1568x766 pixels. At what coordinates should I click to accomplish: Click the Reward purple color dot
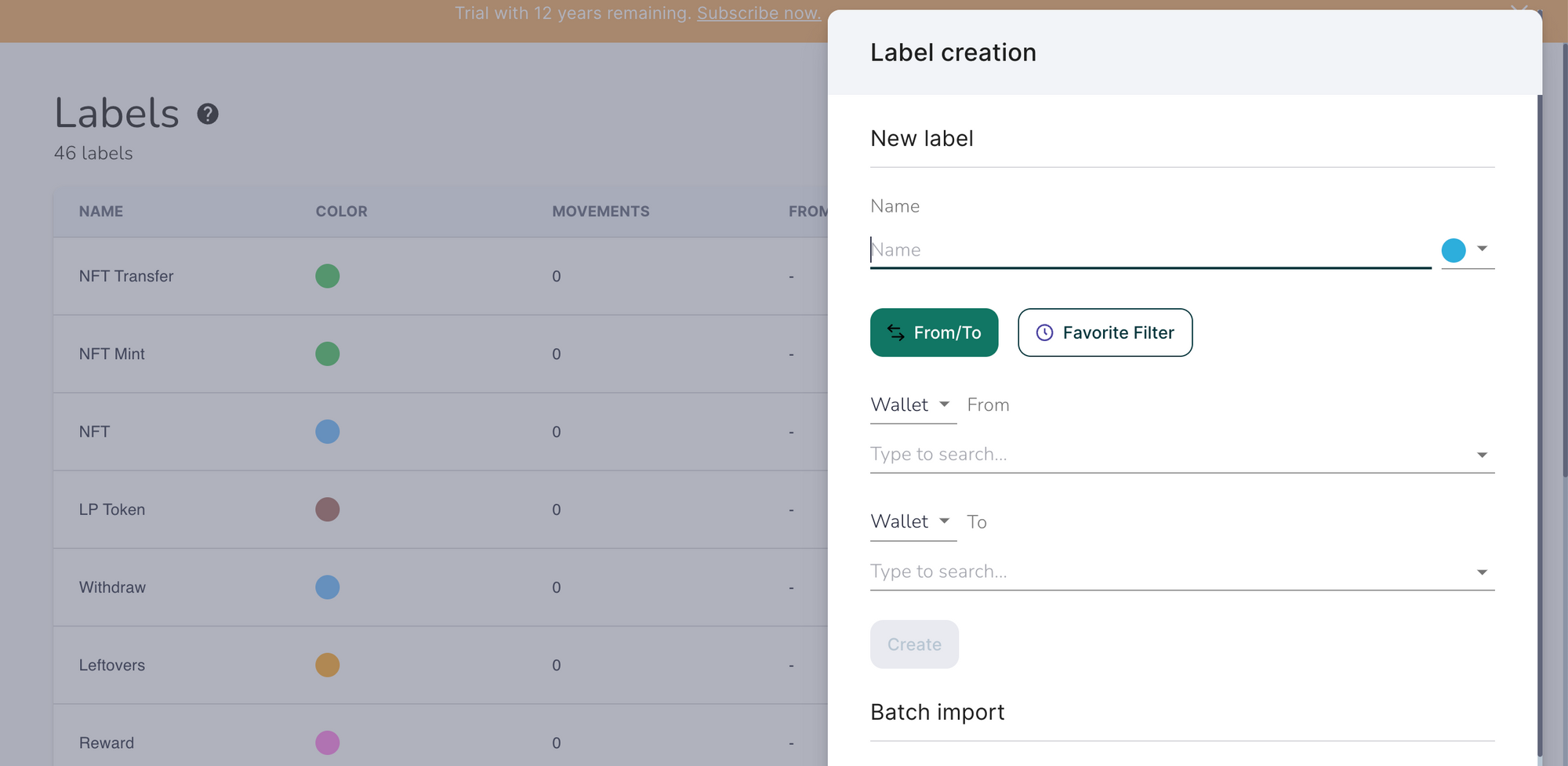(327, 742)
